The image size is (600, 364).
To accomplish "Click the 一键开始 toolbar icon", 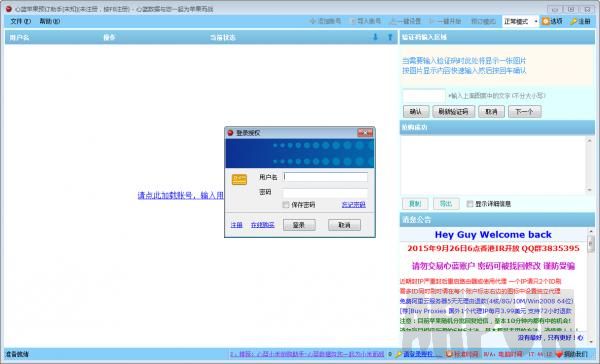I will [x=433, y=21].
